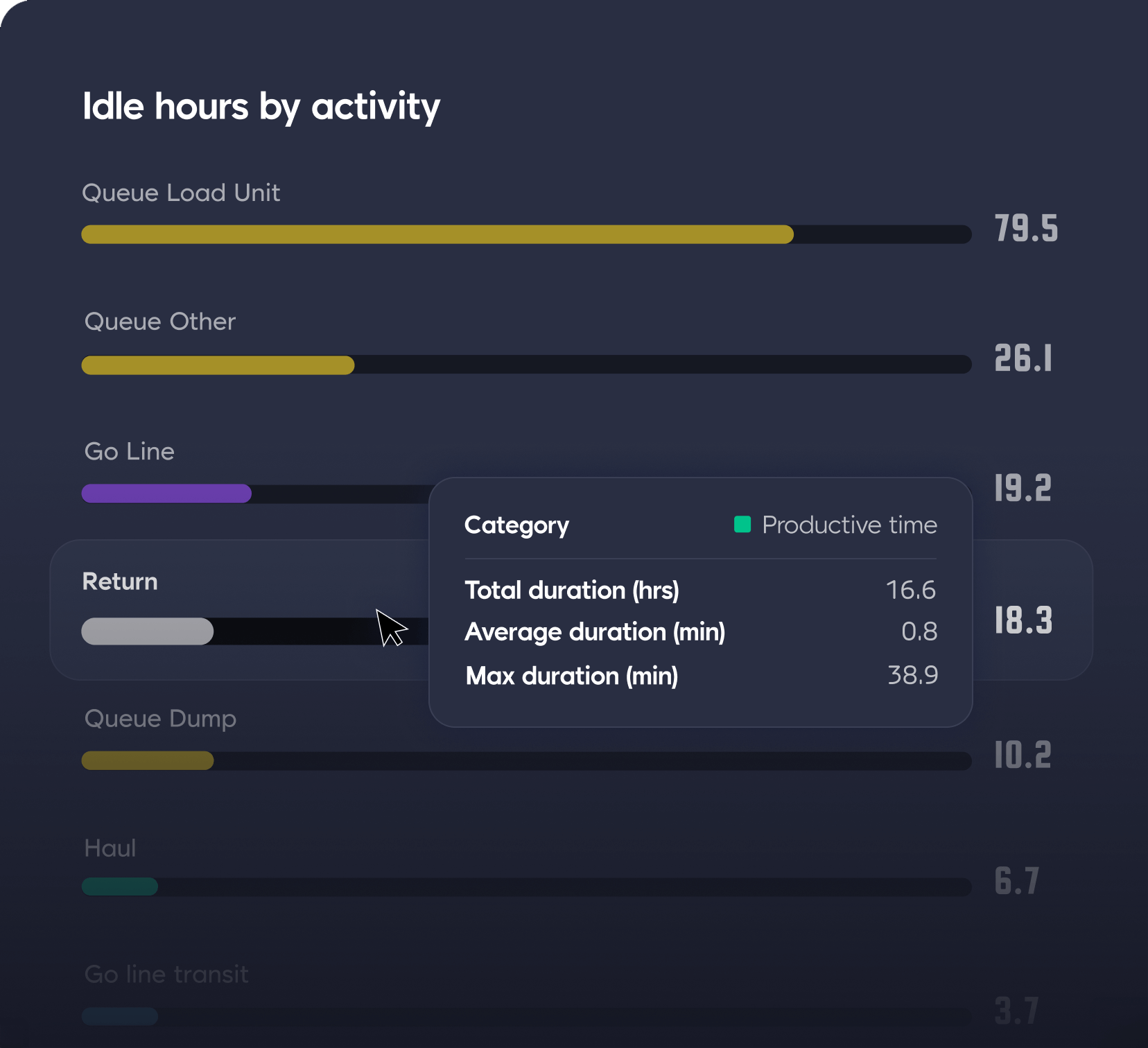The width and height of the screenshot is (1148, 1048).
Task: Click the Queue Other label
Action: point(160,322)
